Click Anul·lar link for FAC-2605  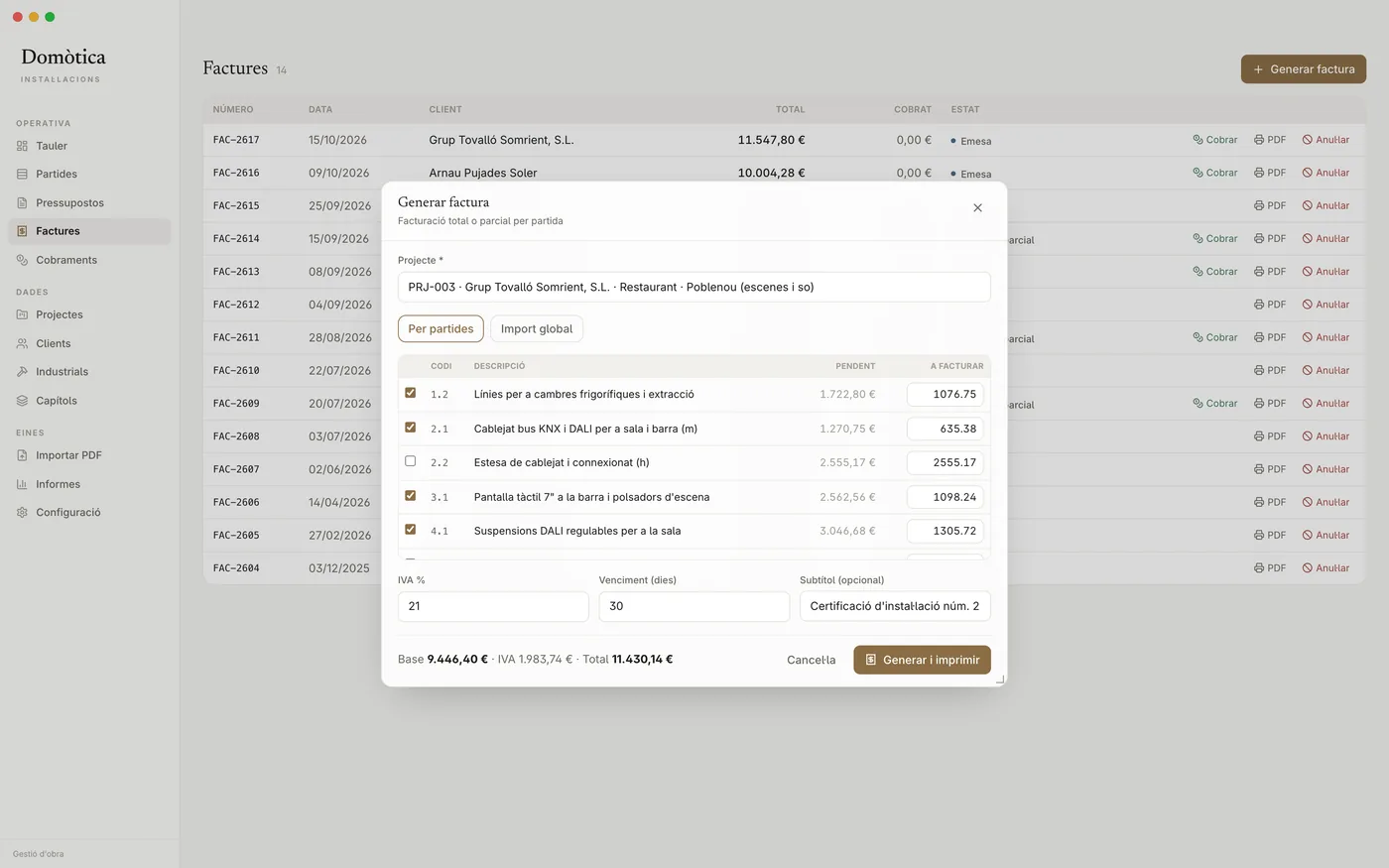pos(1326,536)
